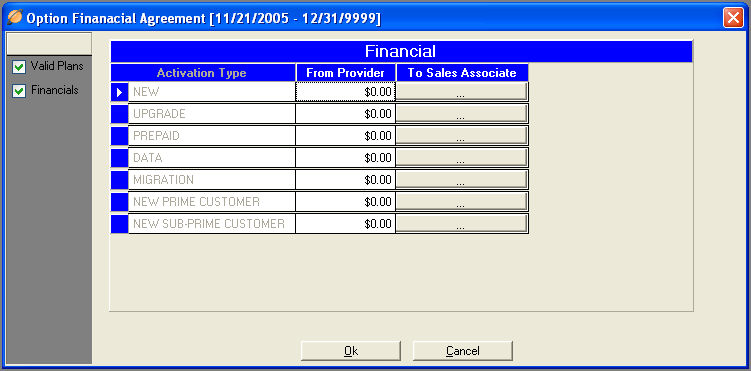Screen dimensions: 751x371
Task: Close the Option Financial Agreement dialog
Action: 733,18
